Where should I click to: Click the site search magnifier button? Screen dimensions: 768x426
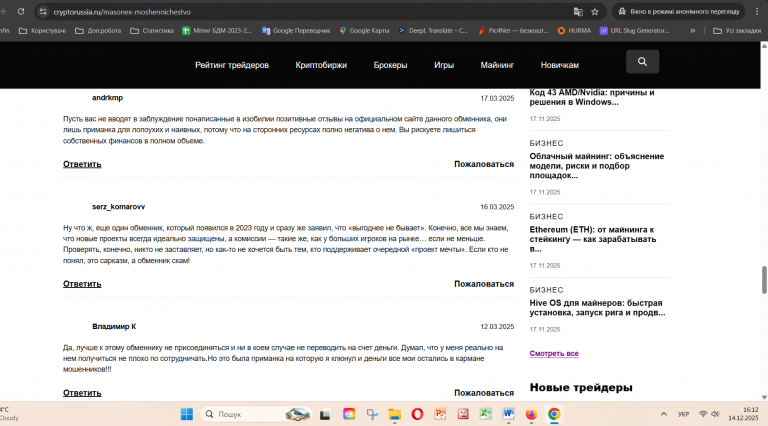click(x=642, y=62)
